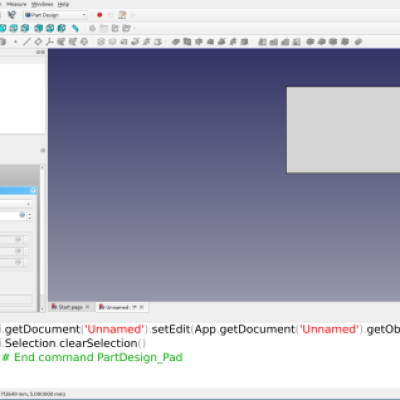Screen dimensions: 400x400
Task: Click the What's This help cursor icon
Action: point(12,15)
